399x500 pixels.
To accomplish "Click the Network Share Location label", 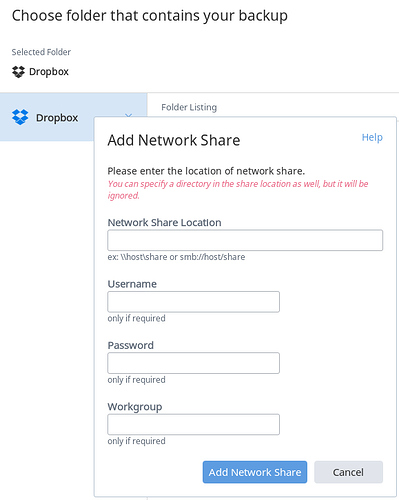I will coord(164,222).
